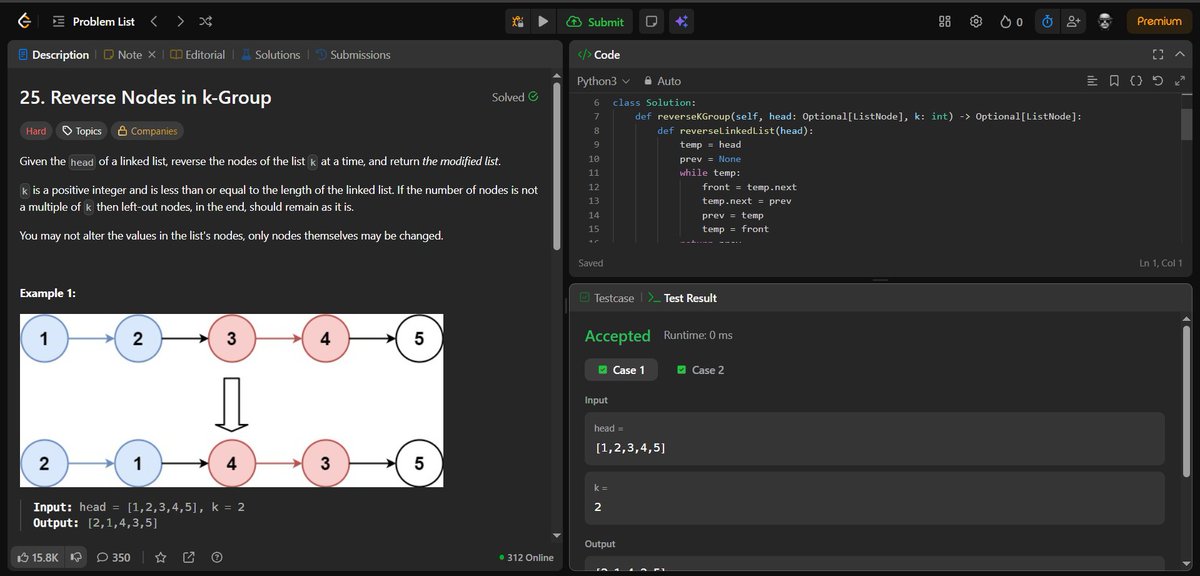The width and height of the screenshot is (1200, 576).
Task: Add the problem to favorites star
Action: 161,557
